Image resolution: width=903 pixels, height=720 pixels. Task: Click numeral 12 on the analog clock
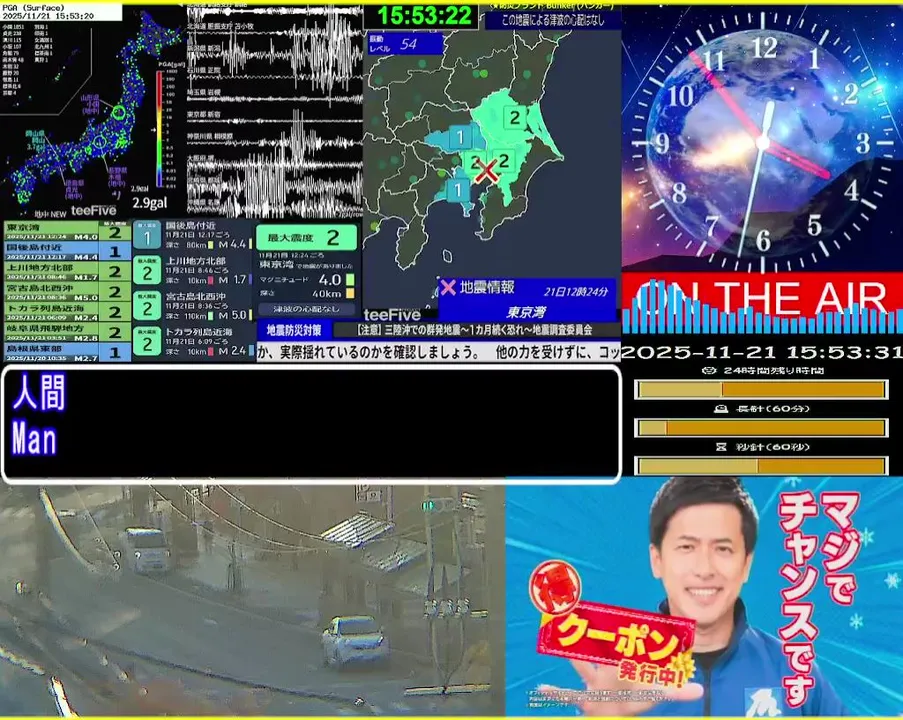[765, 47]
